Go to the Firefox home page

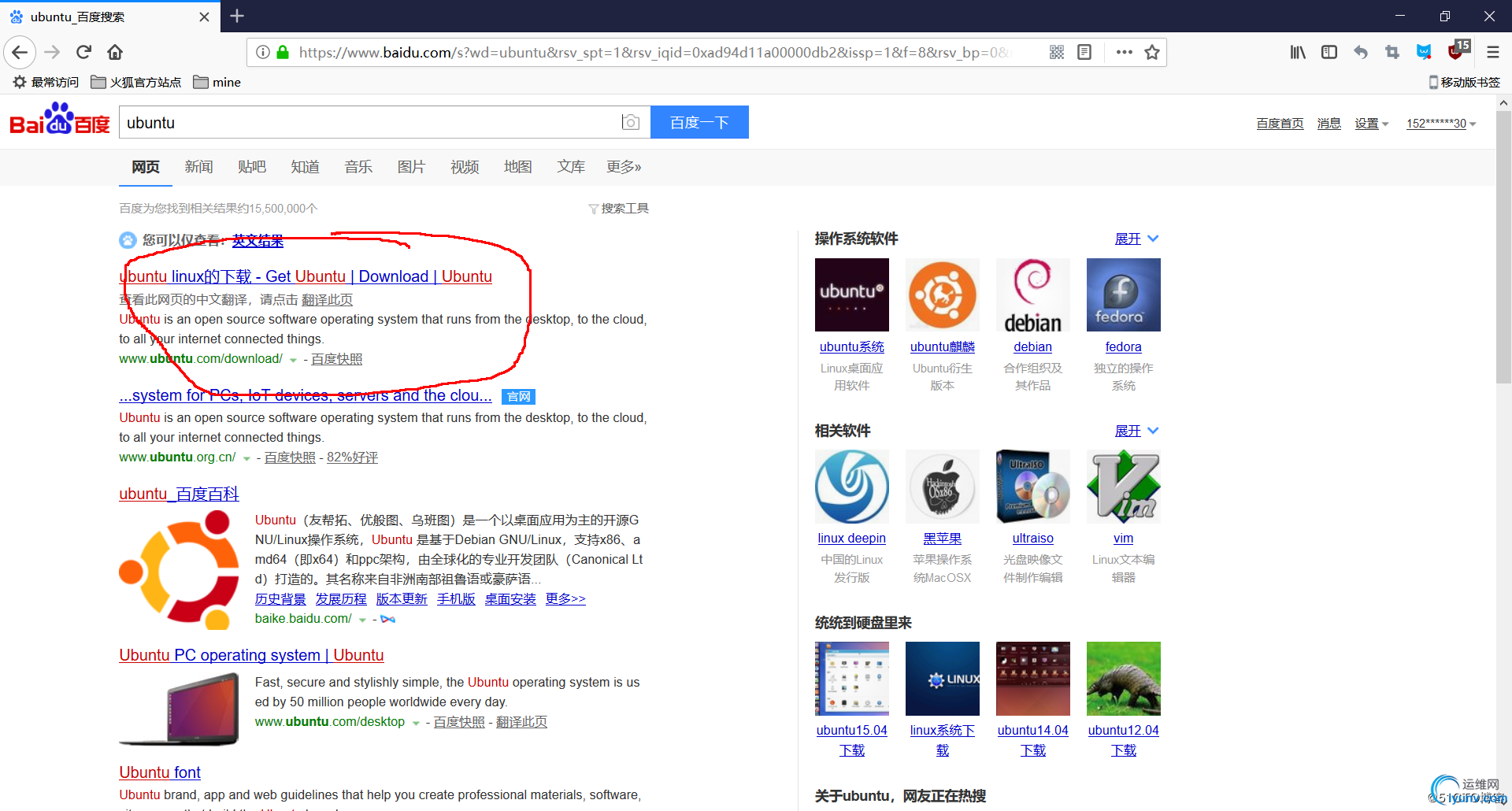pos(115,53)
